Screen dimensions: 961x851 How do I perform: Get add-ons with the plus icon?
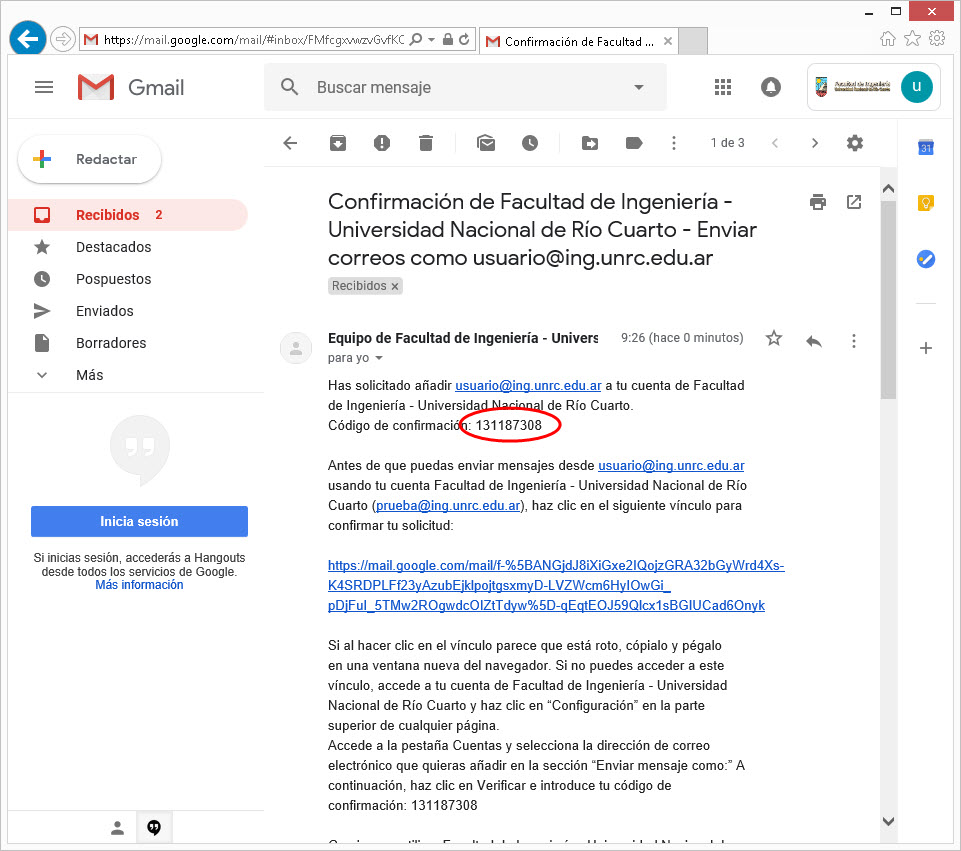(x=925, y=348)
